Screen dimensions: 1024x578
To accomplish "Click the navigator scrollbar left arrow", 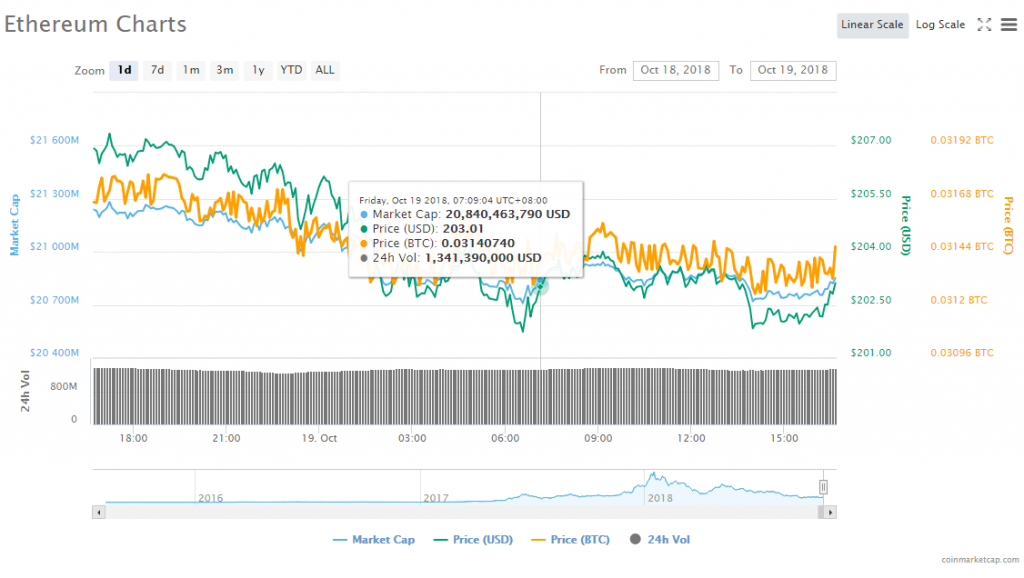I will pyautogui.click(x=98, y=512).
